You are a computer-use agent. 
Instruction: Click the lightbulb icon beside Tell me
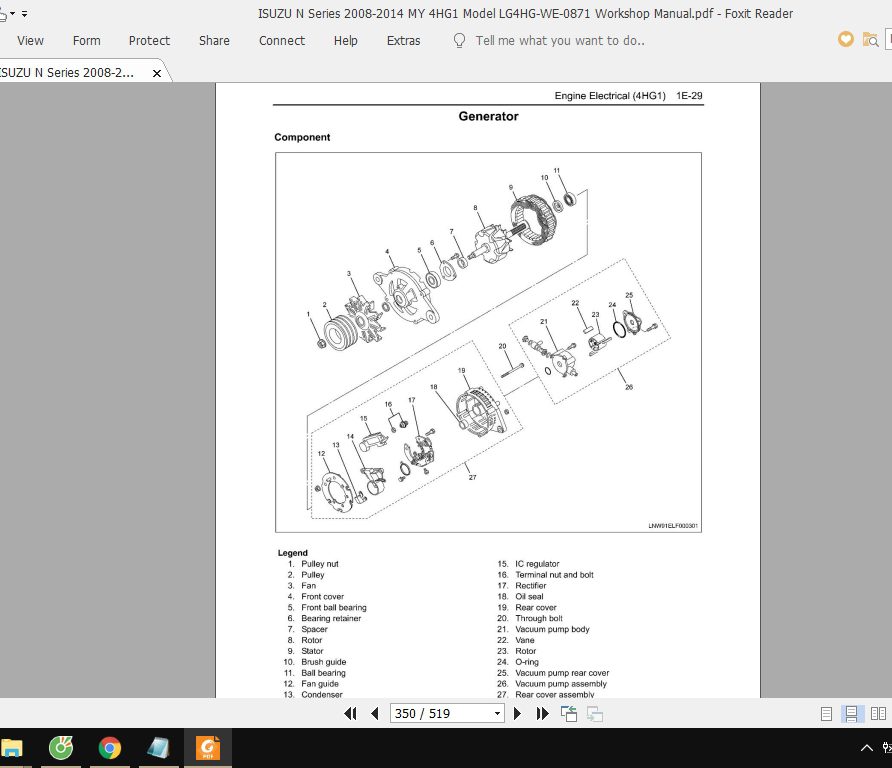[x=459, y=40]
